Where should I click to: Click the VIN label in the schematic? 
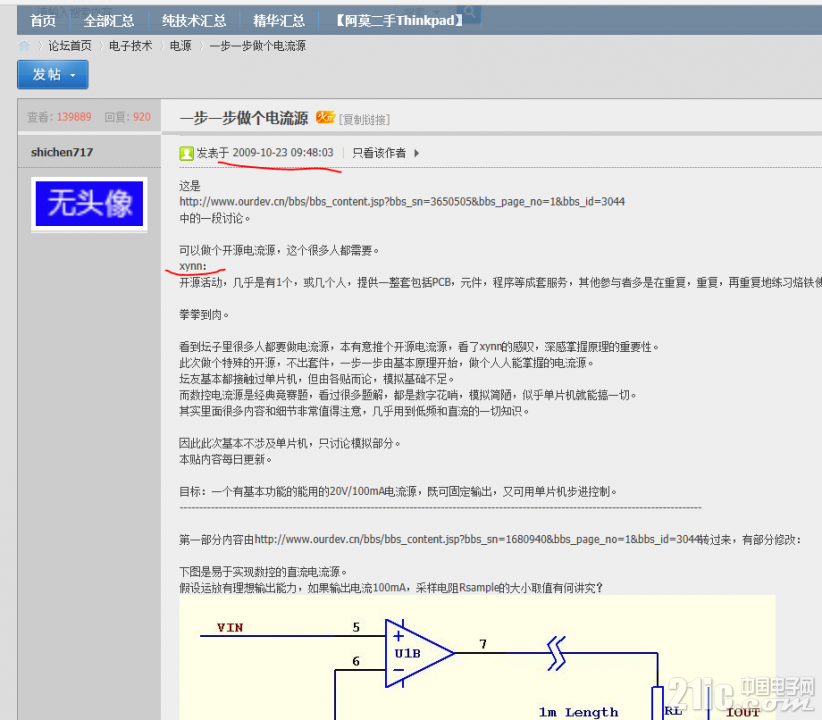(x=230, y=627)
